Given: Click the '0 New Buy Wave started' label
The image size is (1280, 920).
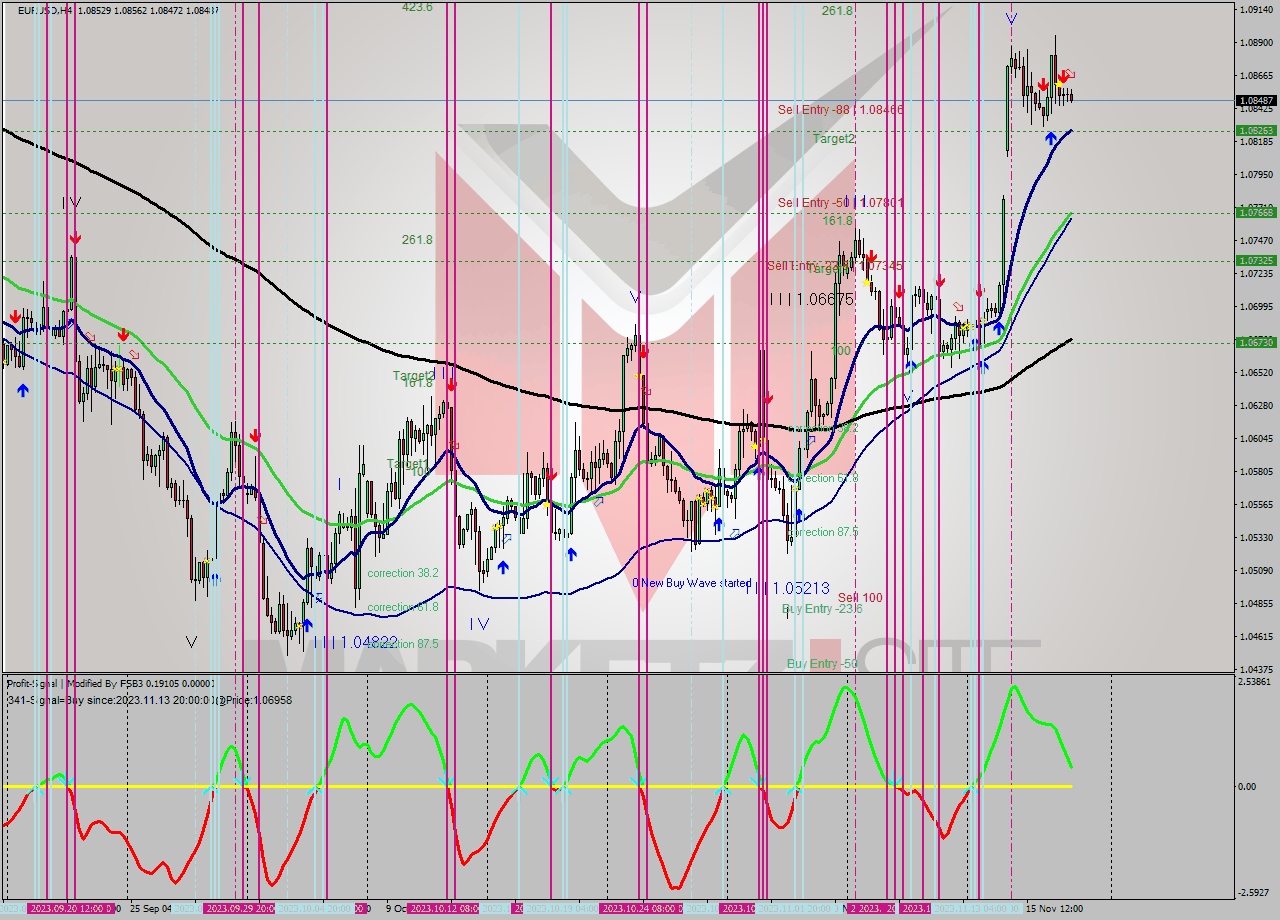Looking at the screenshot, I should pos(691,583).
